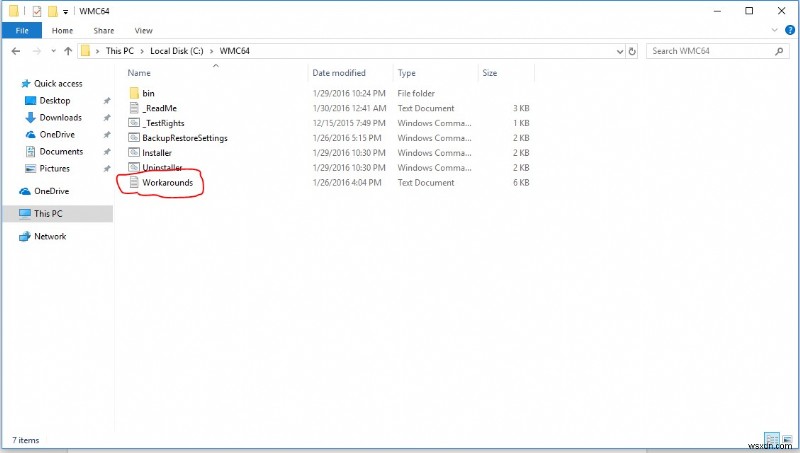The width and height of the screenshot is (800, 453).
Task: Open the File ribbon tab
Action: [22, 31]
